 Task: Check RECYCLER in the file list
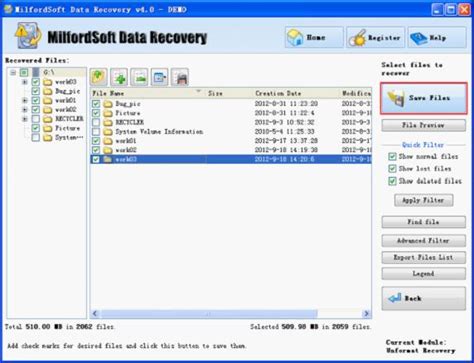pyautogui.click(x=96, y=122)
